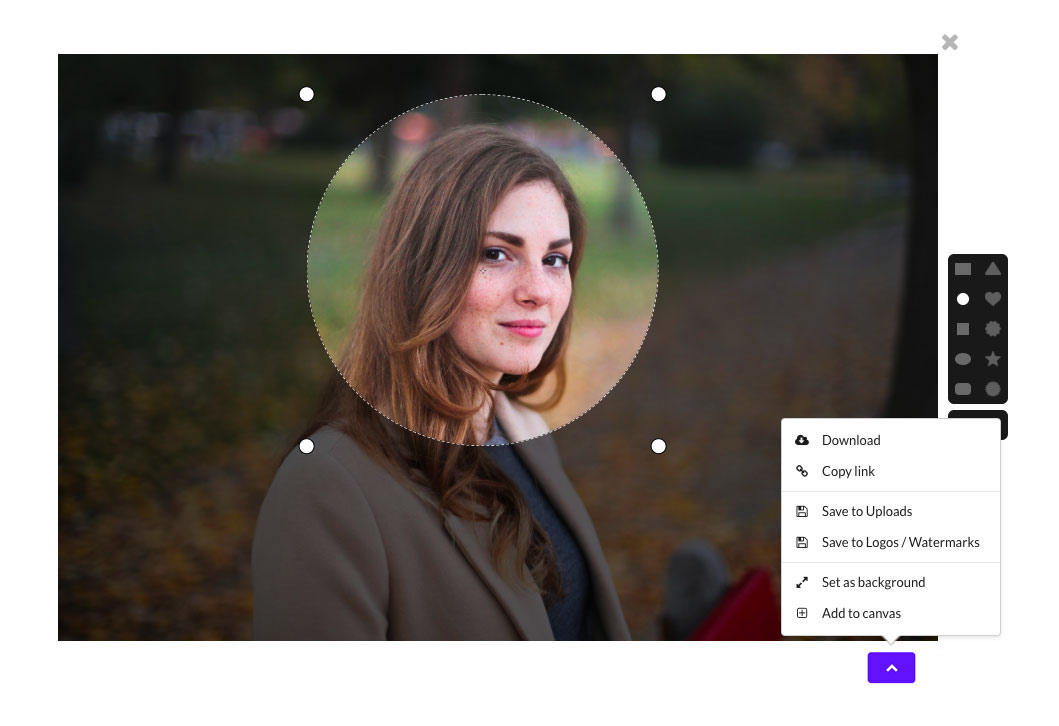
Task: Select the star crop shape
Action: pyautogui.click(x=993, y=359)
